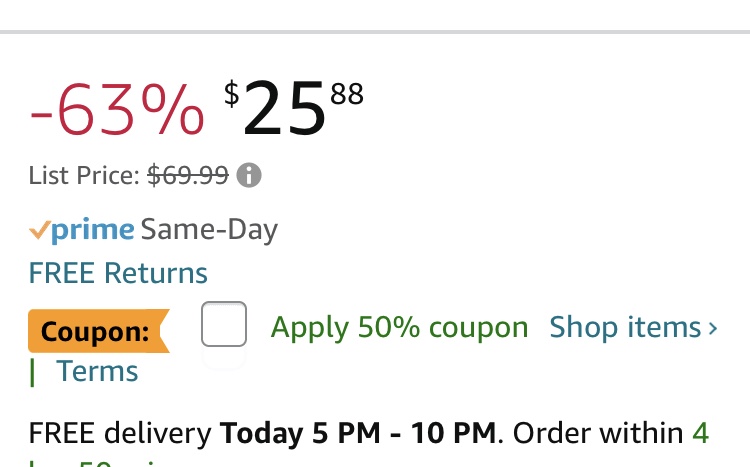Image resolution: width=750 pixels, height=467 pixels.
Task: Tick the 50% coupon checkbox
Action: tap(224, 325)
